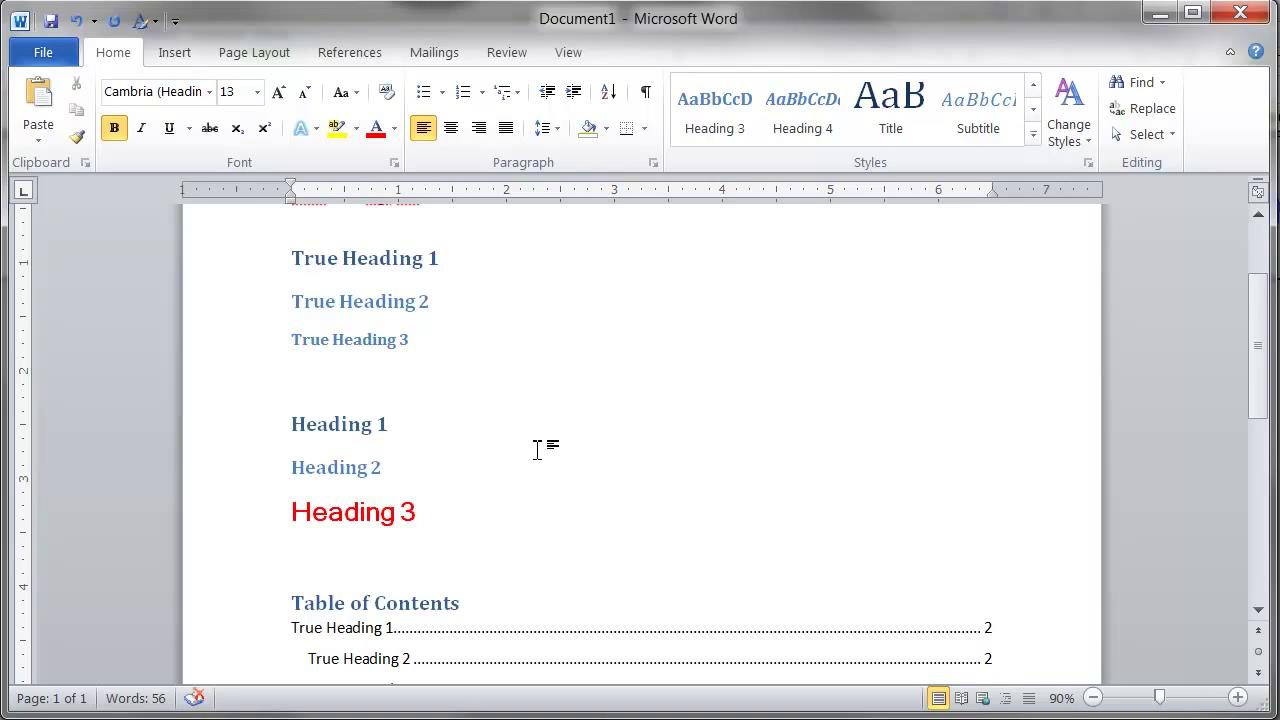This screenshot has width=1280, height=720.
Task: Expand the Styles gallery More button
Action: click(x=1033, y=135)
